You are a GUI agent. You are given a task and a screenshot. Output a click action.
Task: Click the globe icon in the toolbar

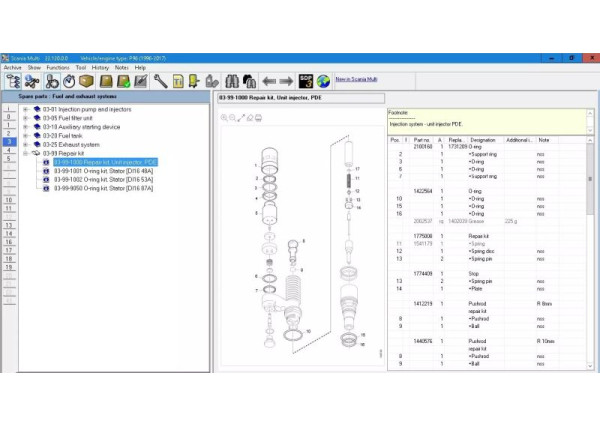tap(323, 80)
